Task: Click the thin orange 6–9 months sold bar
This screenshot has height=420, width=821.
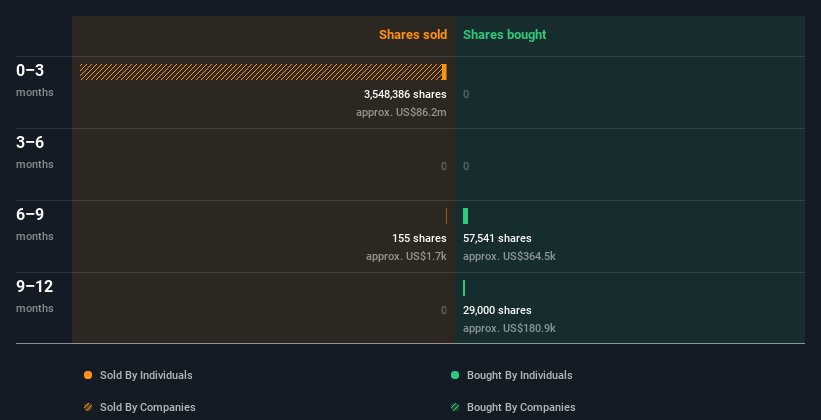Action: [446, 216]
